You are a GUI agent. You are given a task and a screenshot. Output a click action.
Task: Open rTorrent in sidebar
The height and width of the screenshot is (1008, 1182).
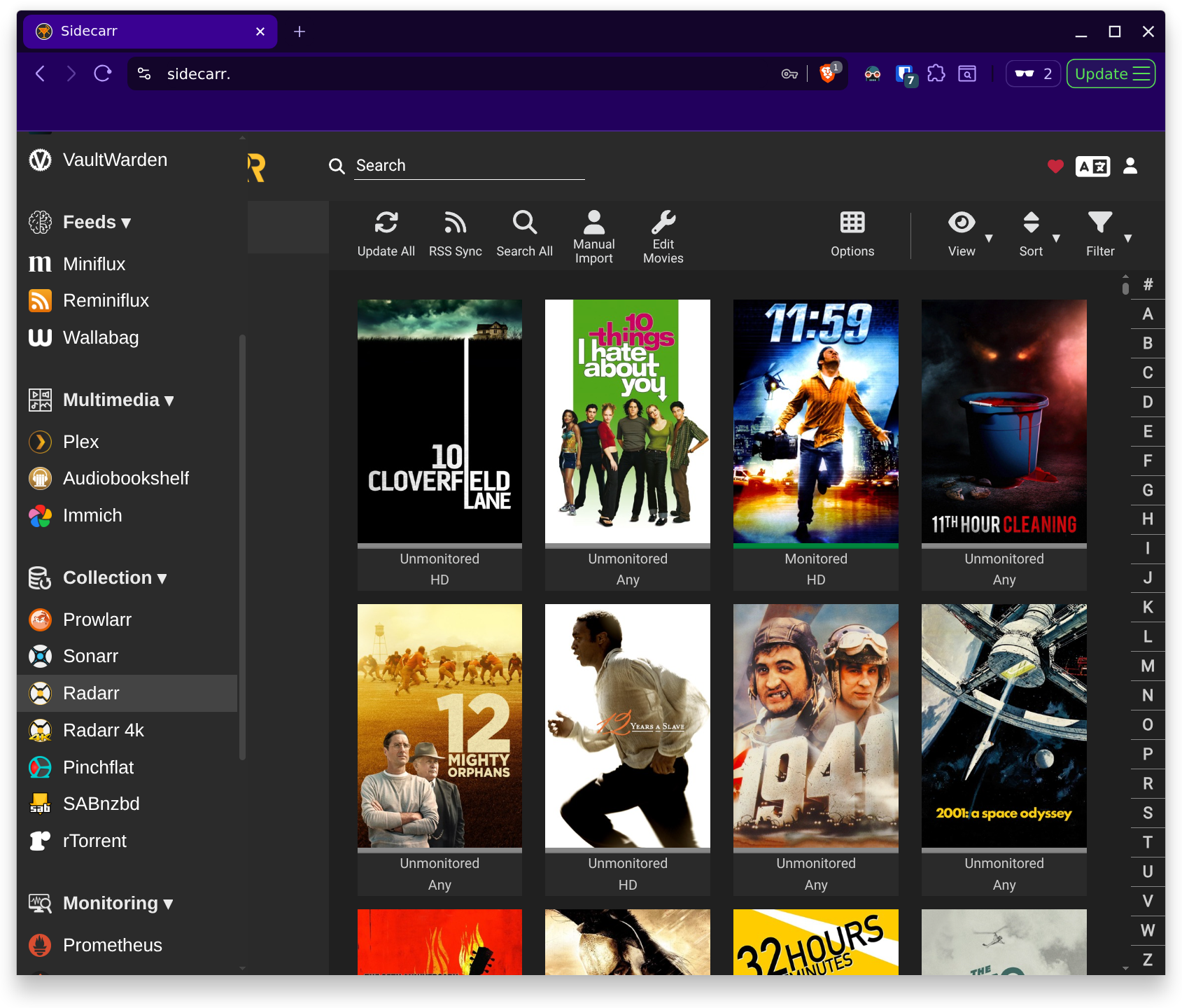[x=127, y=841]
